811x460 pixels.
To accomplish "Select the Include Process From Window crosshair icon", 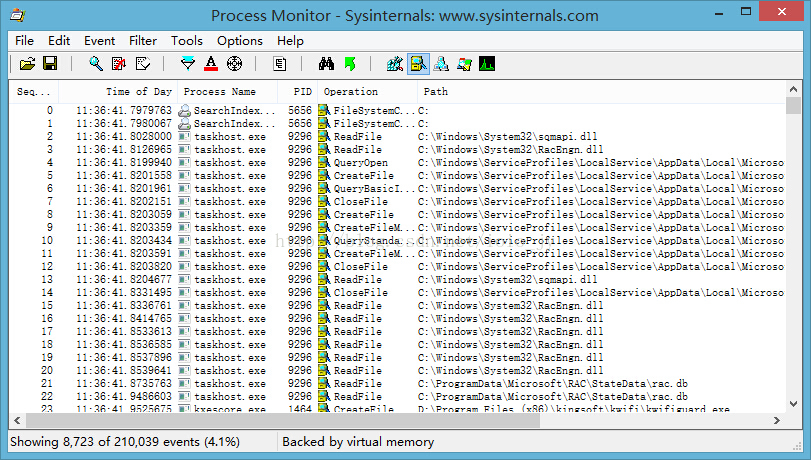I will pos(234,64).
